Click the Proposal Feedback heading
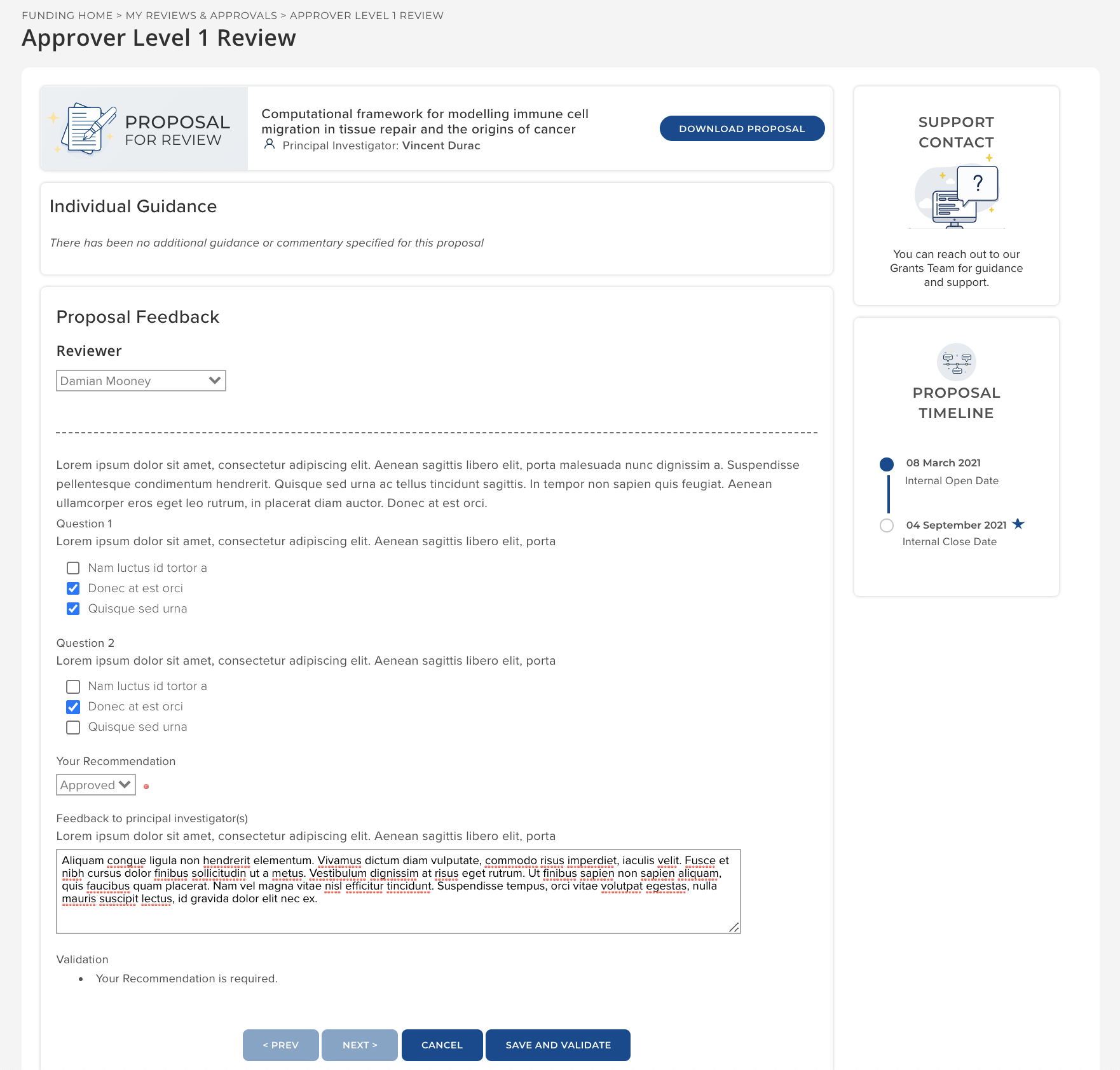Viewport: 1120px width, 1070px height. (x=138, y=317)
